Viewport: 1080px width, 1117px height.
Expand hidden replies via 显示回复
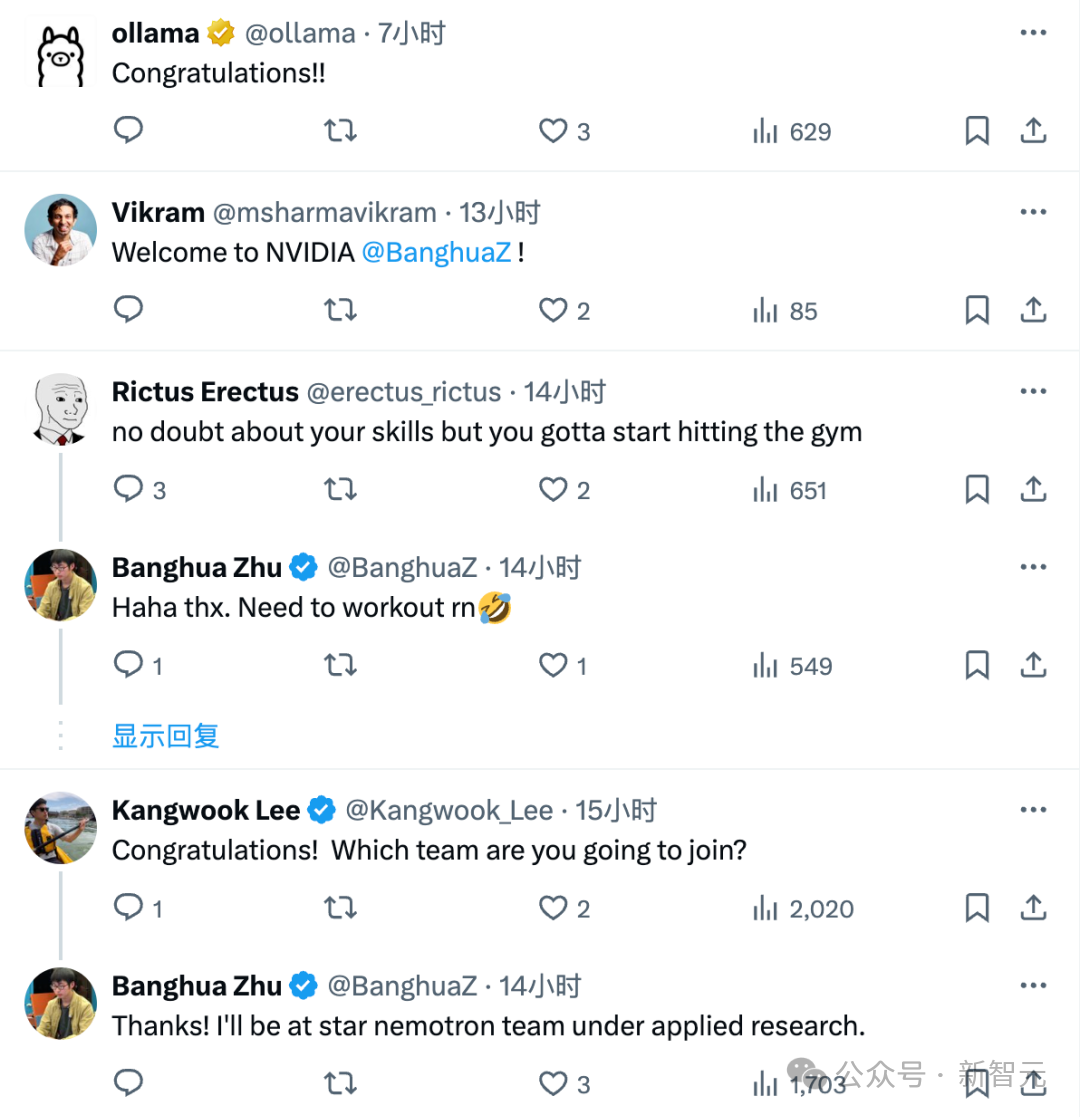tap(166, 735)
